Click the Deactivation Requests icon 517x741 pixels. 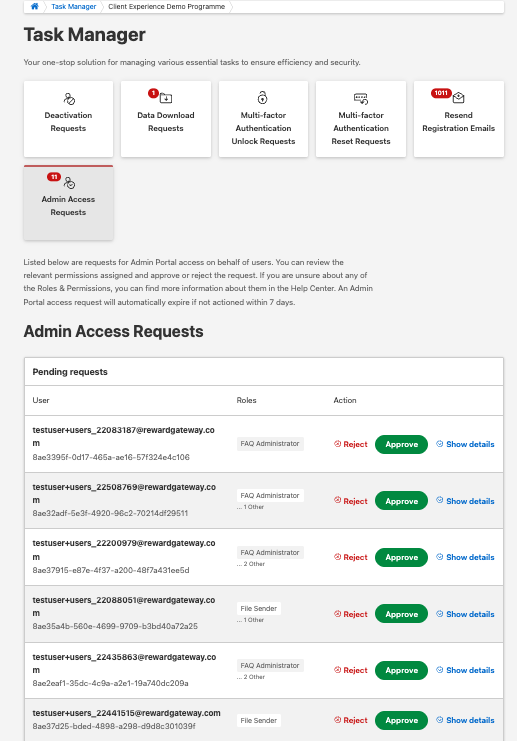click(69, 99)
